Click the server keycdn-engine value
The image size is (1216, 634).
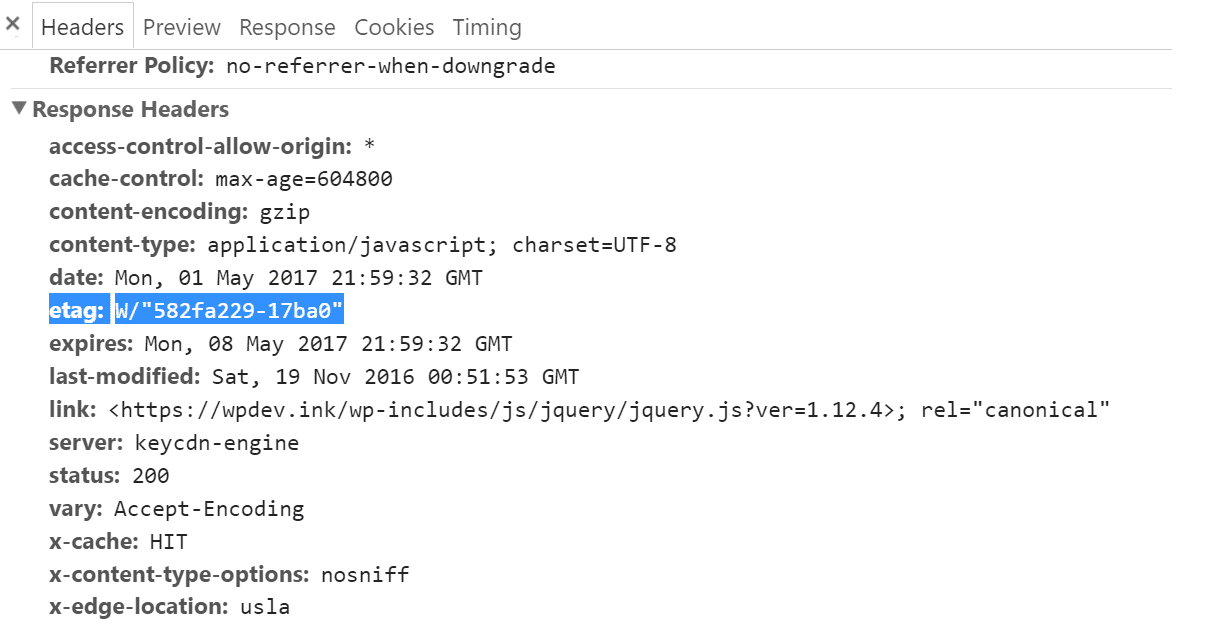[216, 442]
